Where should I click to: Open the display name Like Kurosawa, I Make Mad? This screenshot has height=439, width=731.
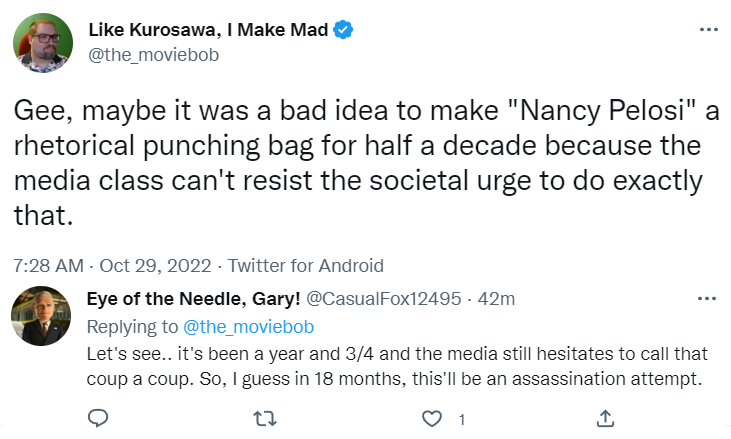click(x=207, y=31)
